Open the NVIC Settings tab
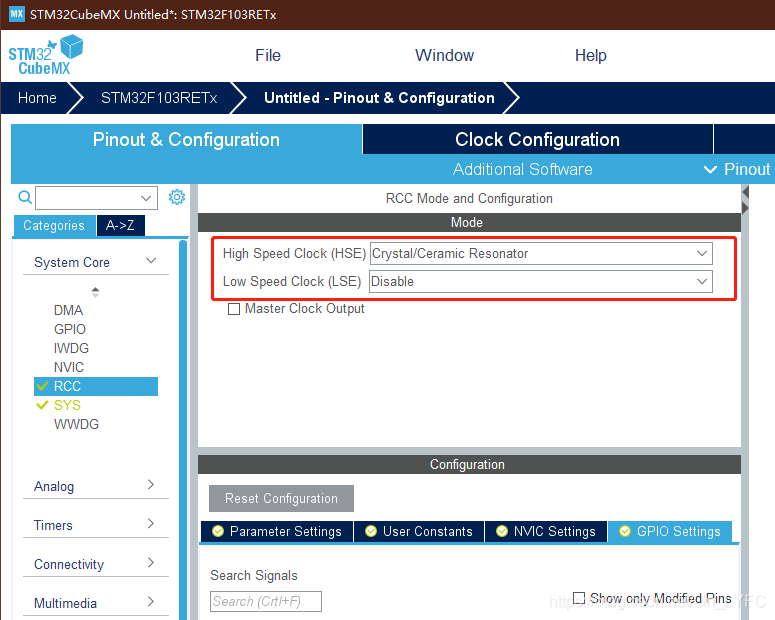775x620 pixels. click(x=546, y=531)
